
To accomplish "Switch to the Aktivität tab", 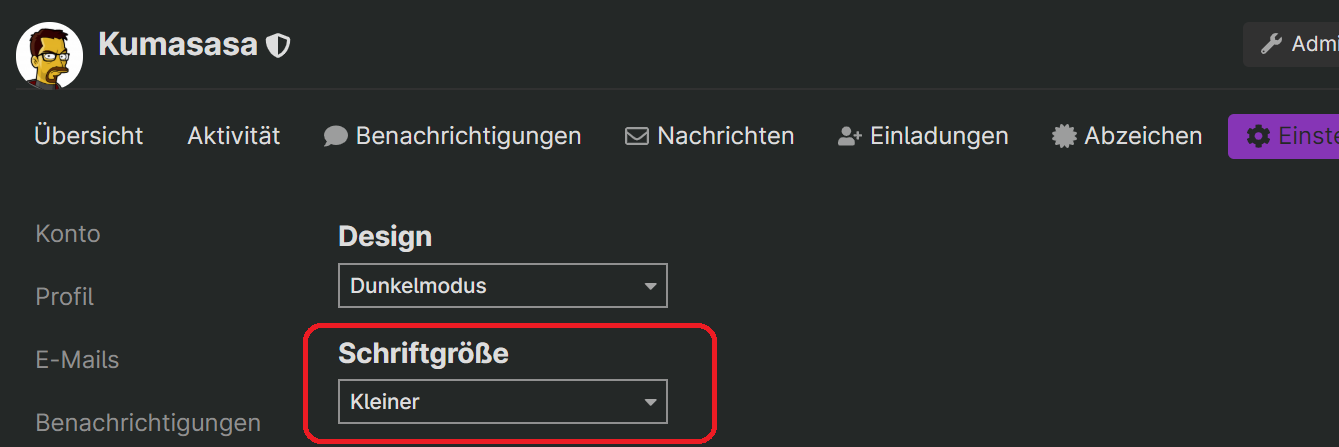I will coord(234,135).
